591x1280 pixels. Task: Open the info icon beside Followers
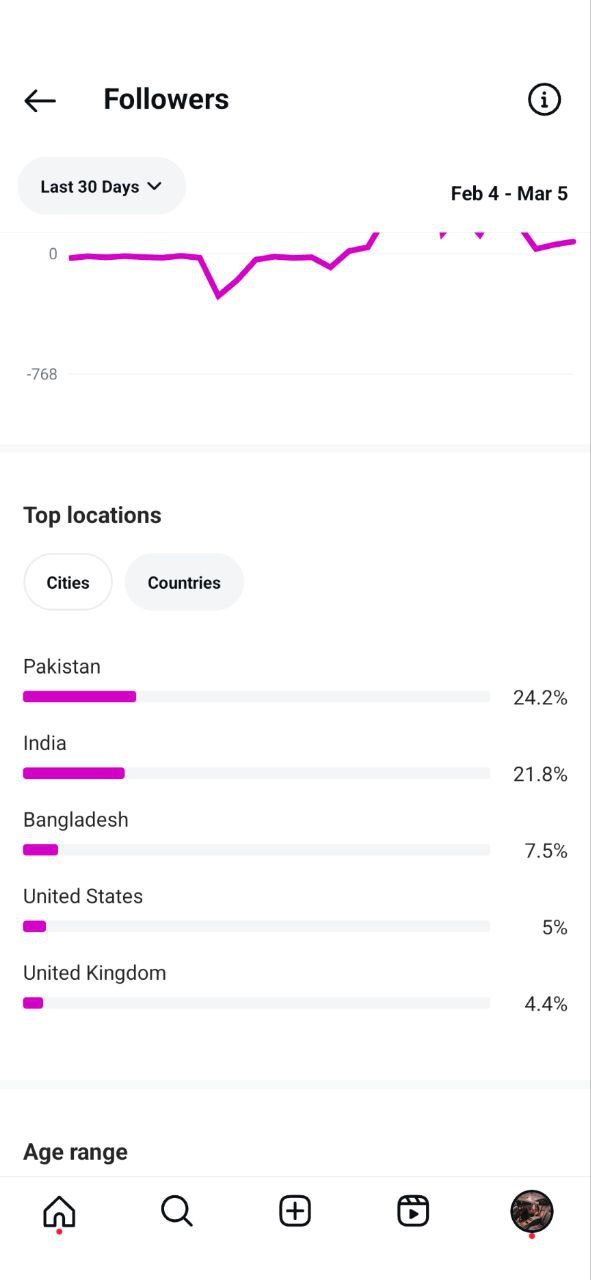click(544, 99)
